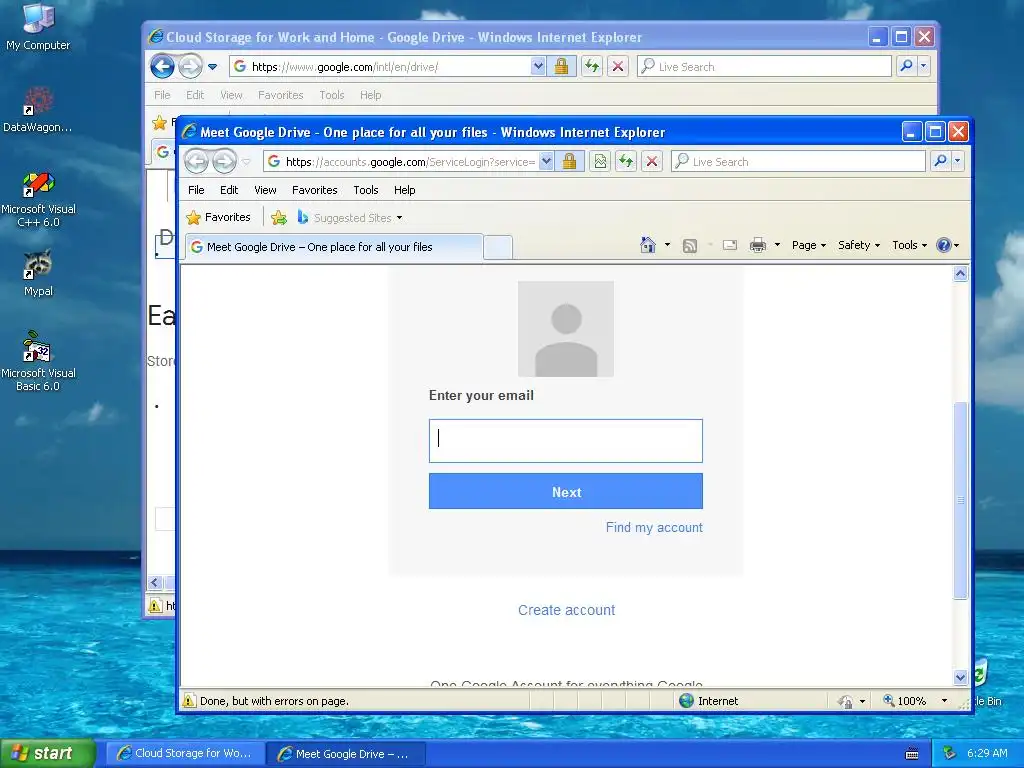Open the Favorites menu in front window menu bar
The width and height of the screenshot is (1024, 768).
click(x=315, y=190)
